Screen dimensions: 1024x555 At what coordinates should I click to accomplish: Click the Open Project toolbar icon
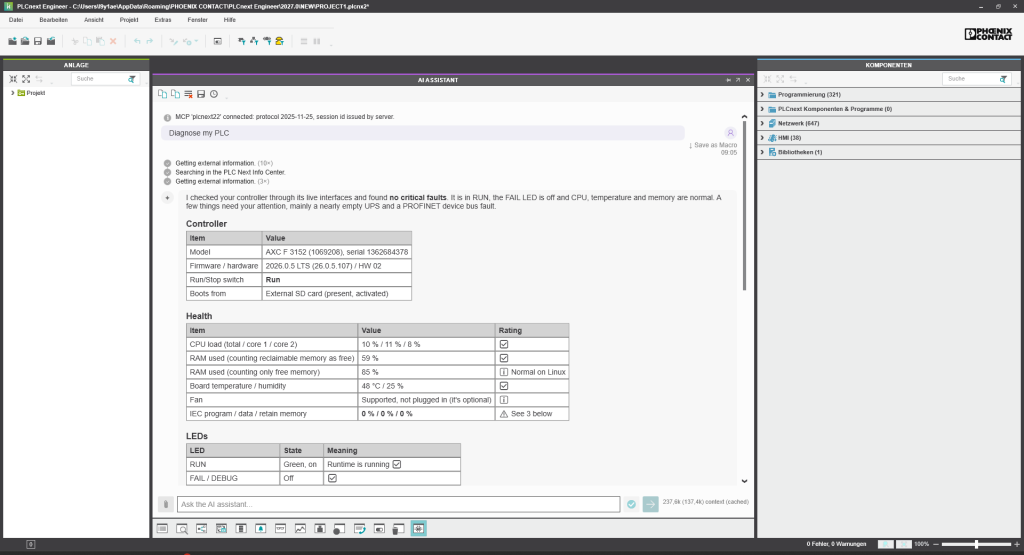coord(25,41)
